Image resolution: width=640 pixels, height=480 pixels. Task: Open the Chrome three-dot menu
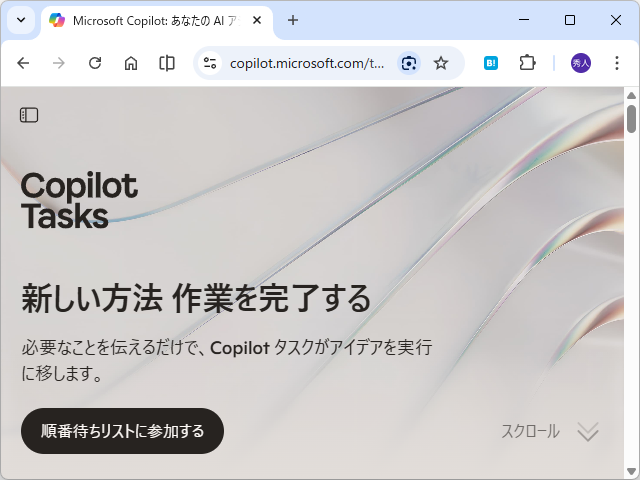(617, 63)
